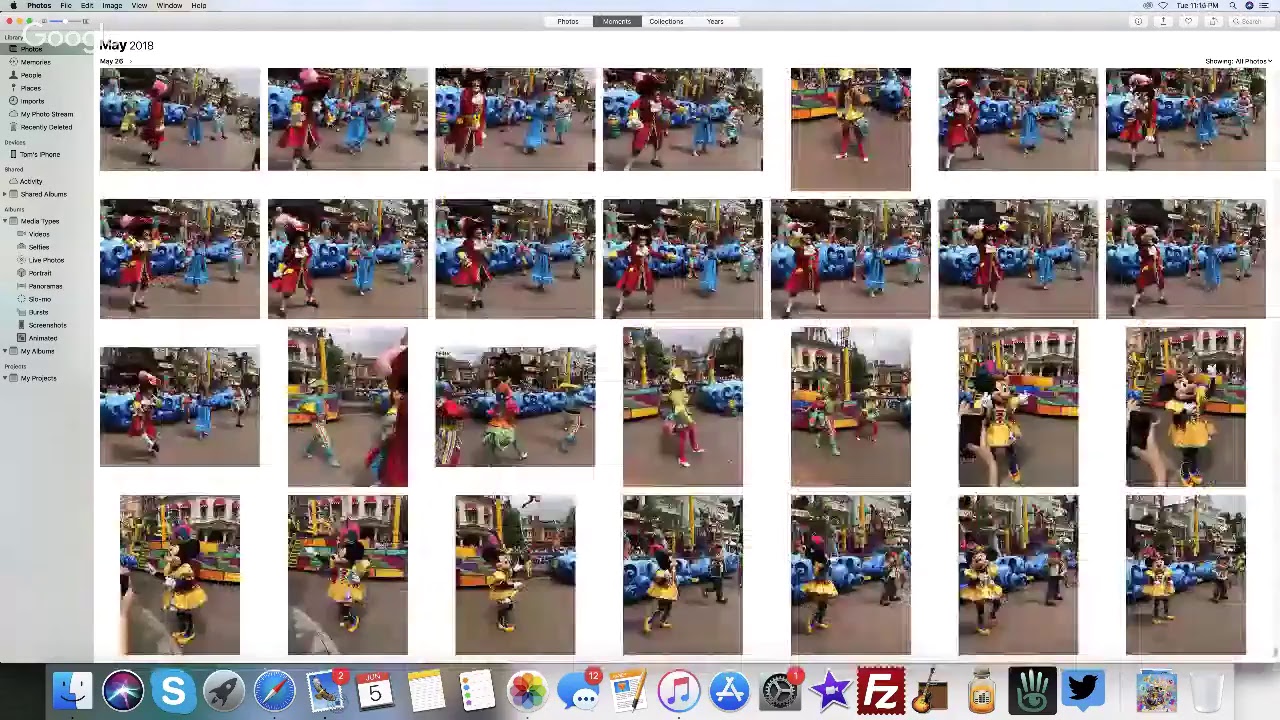Open the Image menu in menu bar

pos(112,6)
